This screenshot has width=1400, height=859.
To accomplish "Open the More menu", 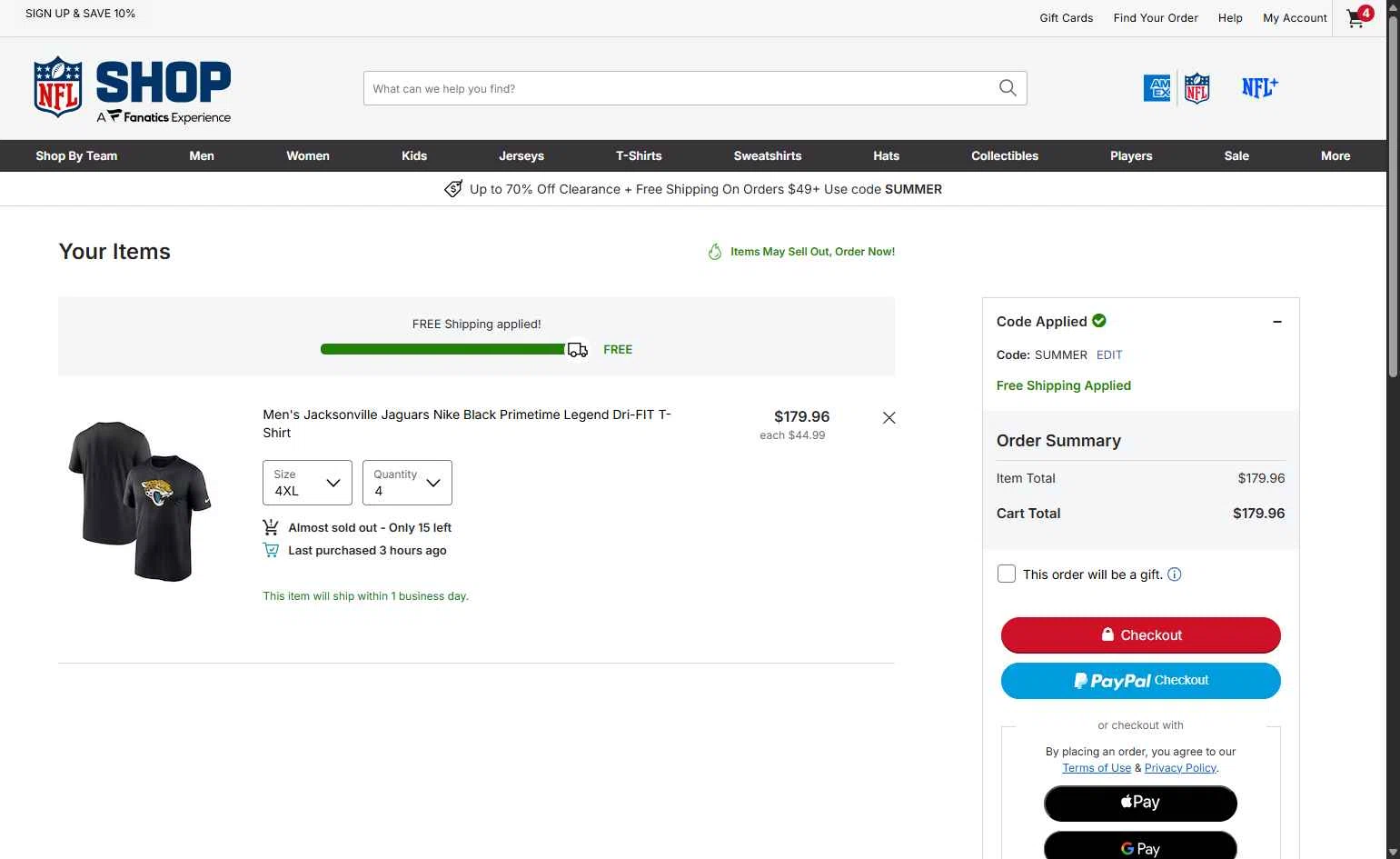I will [x=1335, y=155].
